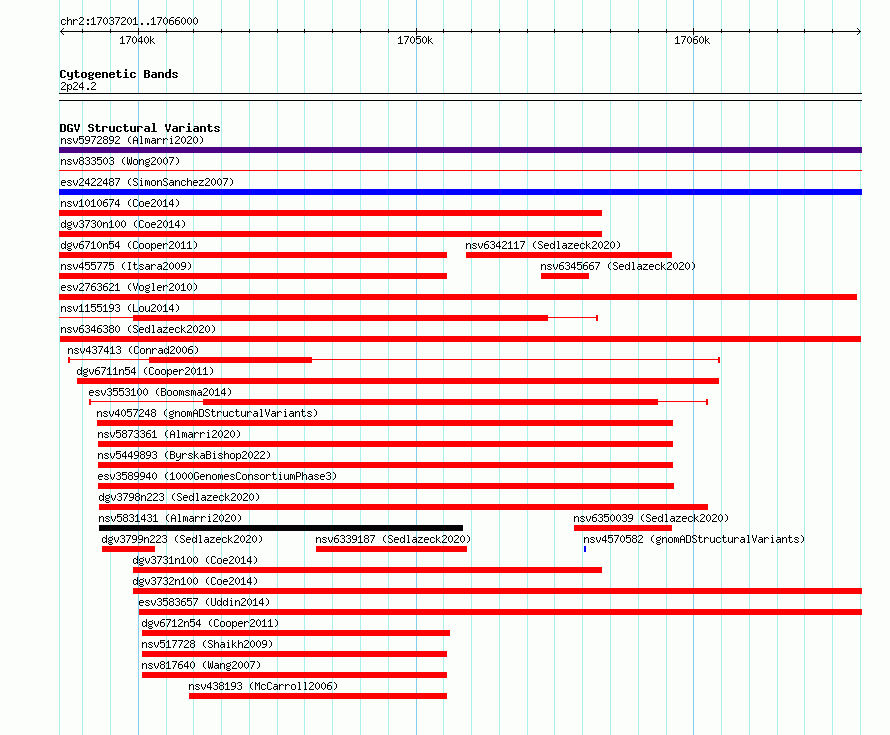
Task: Open esv3583657 (Uddin2014) variant
Action: [x=204, y=602]
